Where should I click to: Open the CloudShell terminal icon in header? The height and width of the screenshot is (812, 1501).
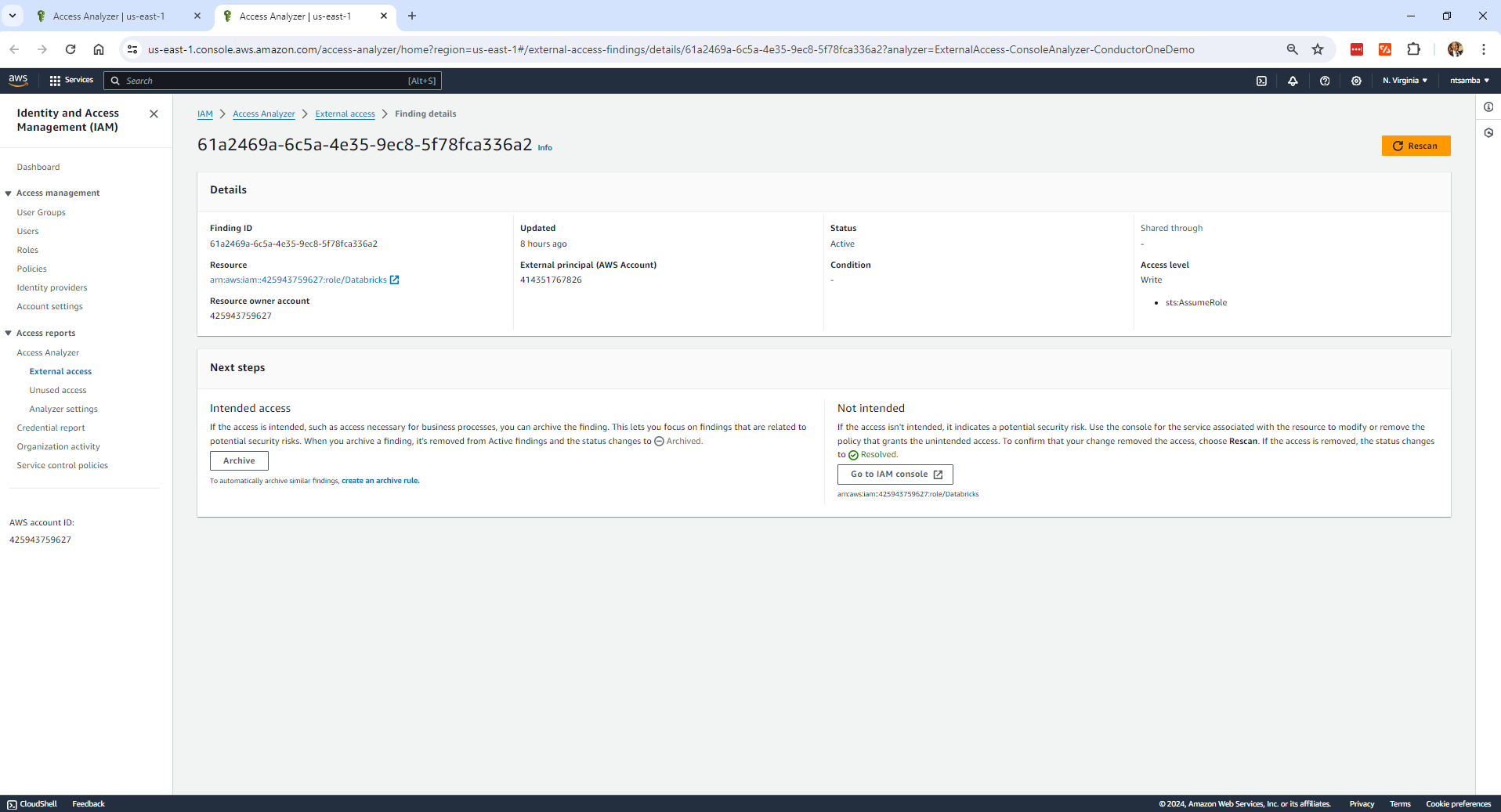pyautogui.click(x=1261, y=81)
